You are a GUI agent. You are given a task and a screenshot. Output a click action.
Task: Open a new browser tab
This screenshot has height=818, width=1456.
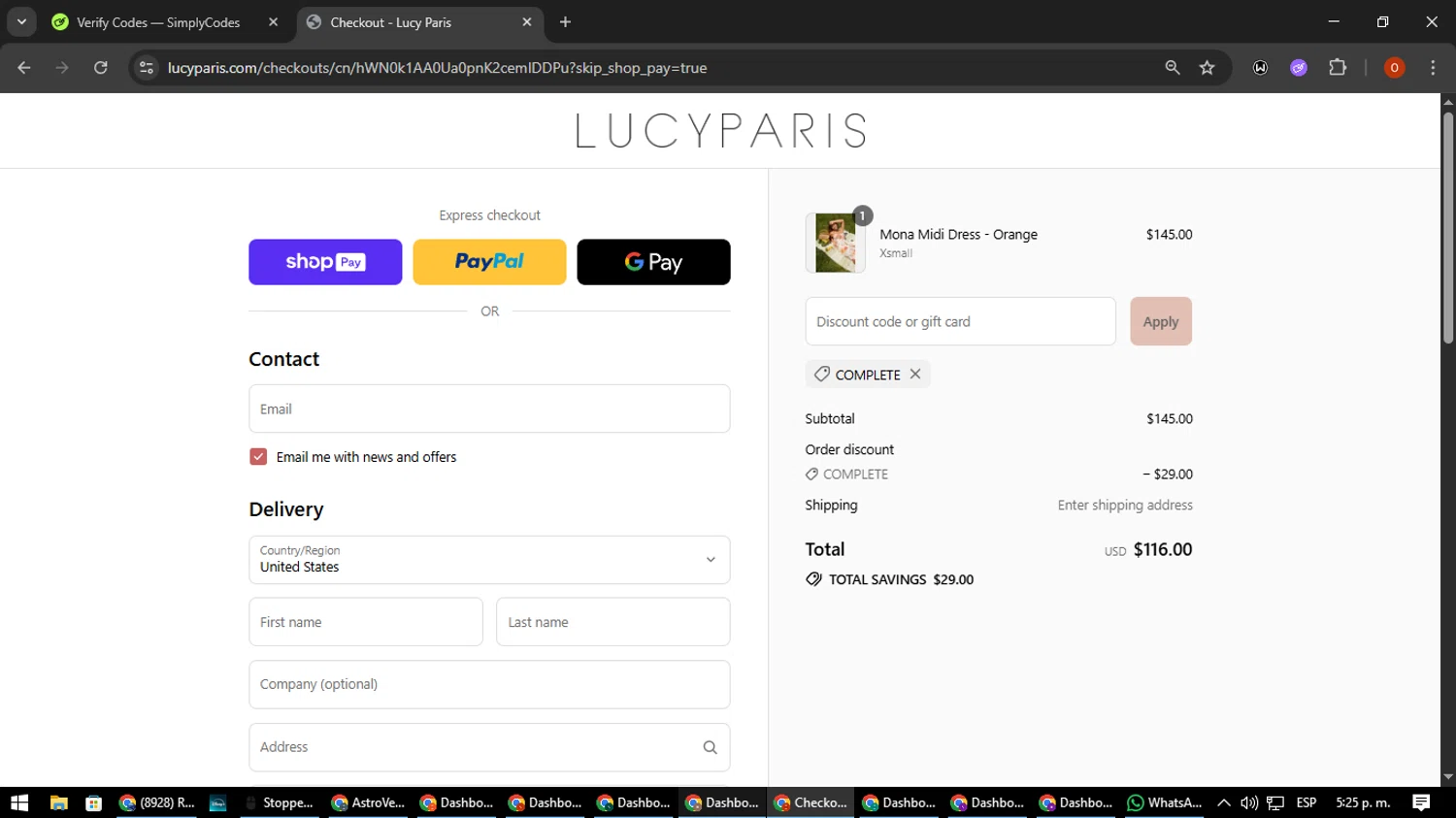pyautogui.click(x=566, y=22)
